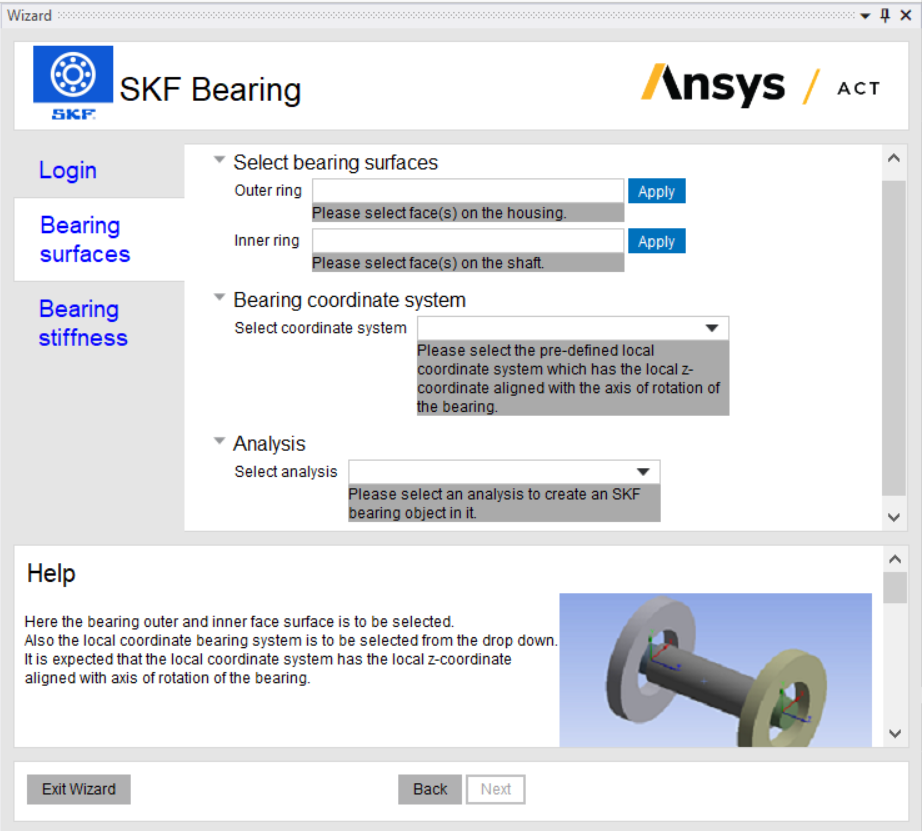Click the 'Help' heading
This screenshot has height=831, width=922.
click(51, 573)
